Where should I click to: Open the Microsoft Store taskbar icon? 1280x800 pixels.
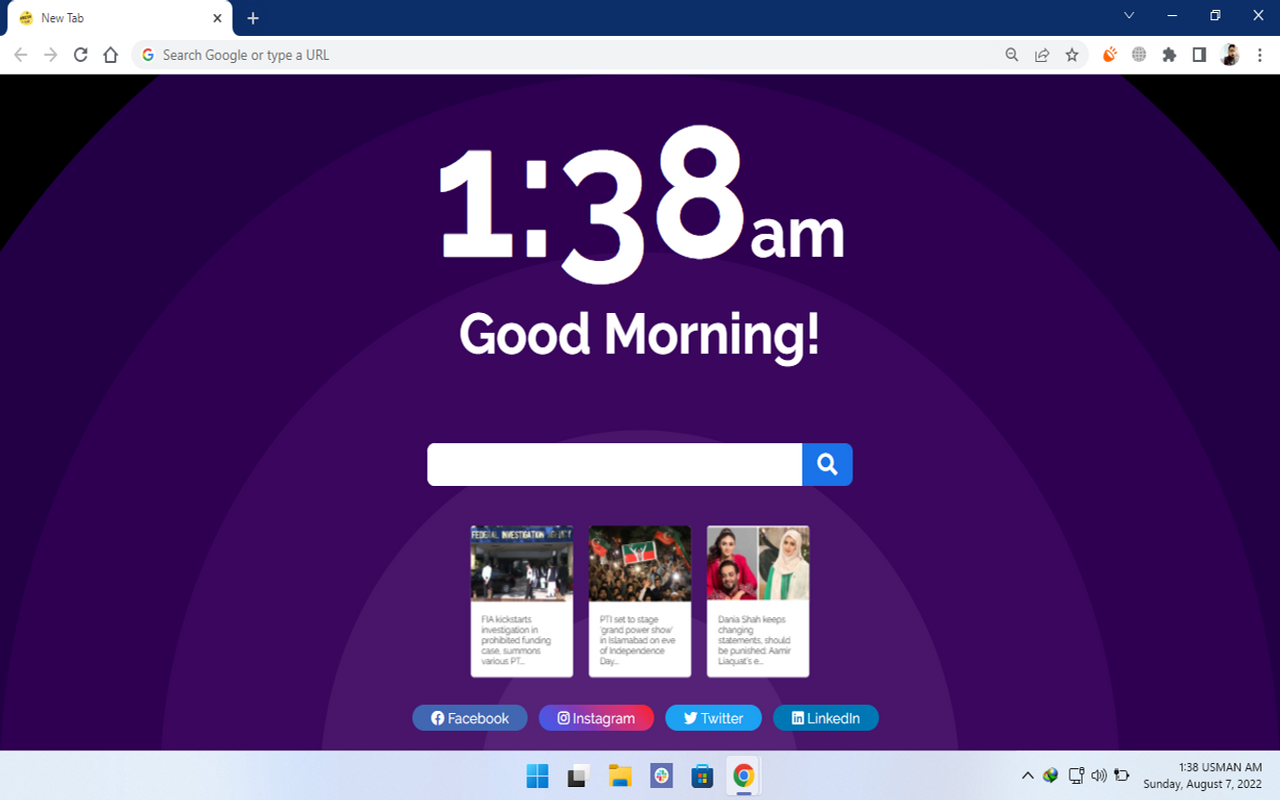pyautogui.click(x=702, y=776)
